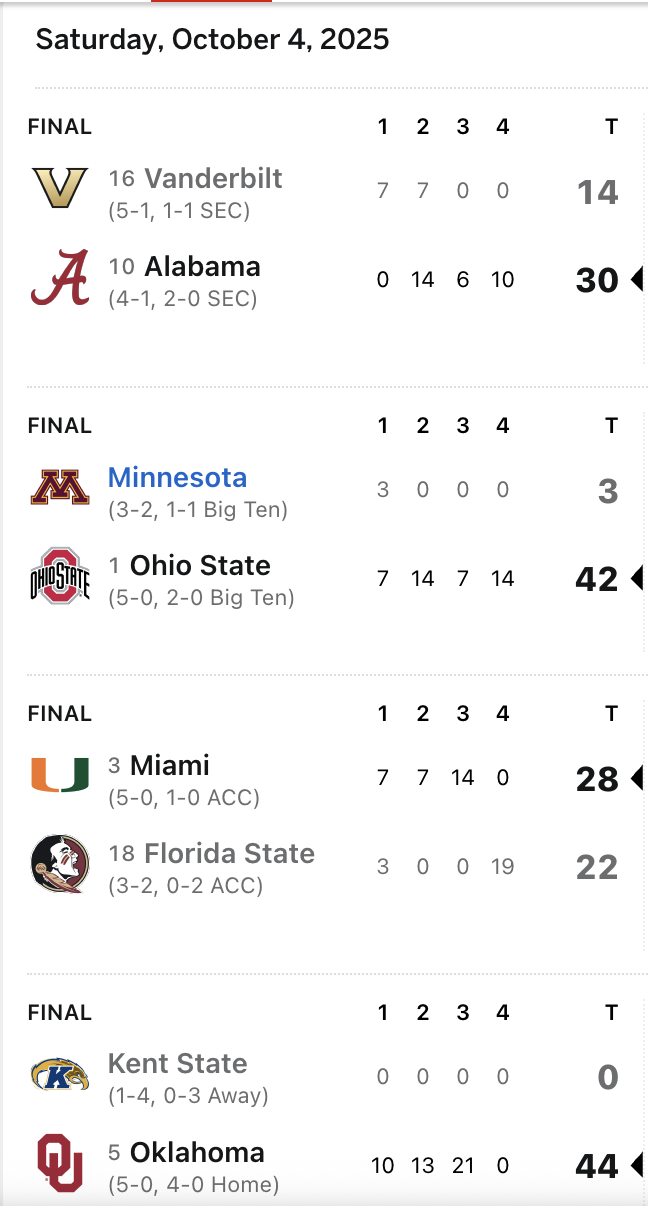
Task: Click the Oklahoma Sooners logo
Action: pos(60,1163)
